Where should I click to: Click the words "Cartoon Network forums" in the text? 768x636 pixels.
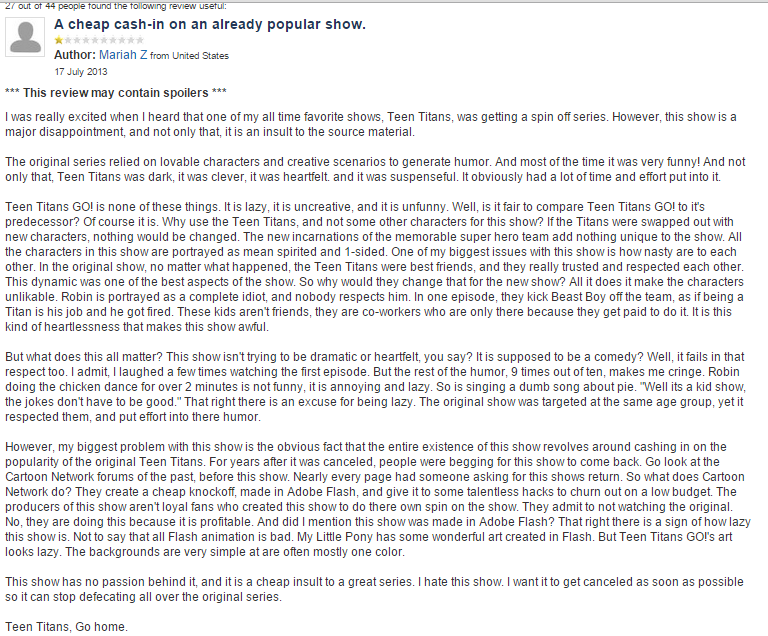[68, 477]
